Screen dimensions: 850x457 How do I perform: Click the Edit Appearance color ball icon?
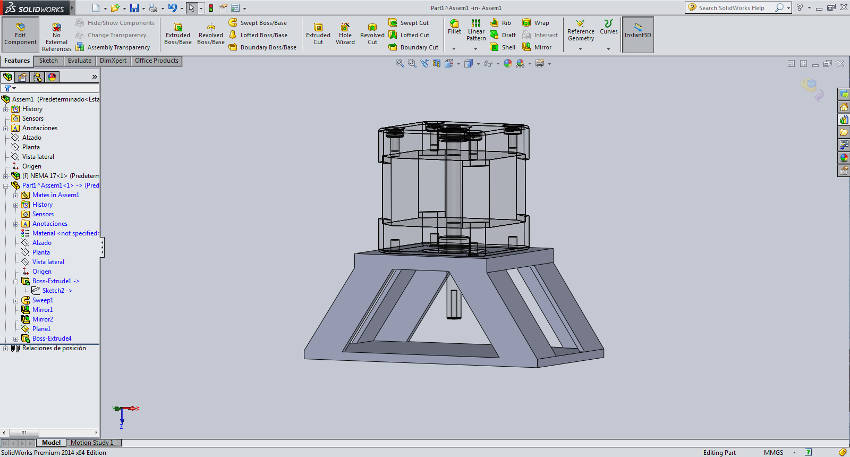click(507, 63)
